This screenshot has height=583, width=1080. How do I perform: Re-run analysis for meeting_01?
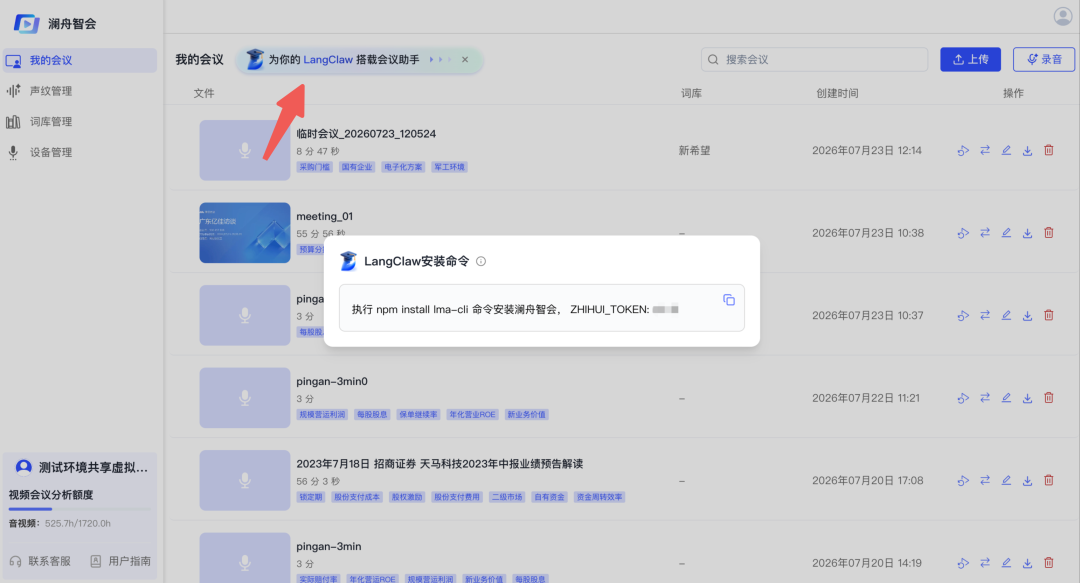tap(963, 233)
